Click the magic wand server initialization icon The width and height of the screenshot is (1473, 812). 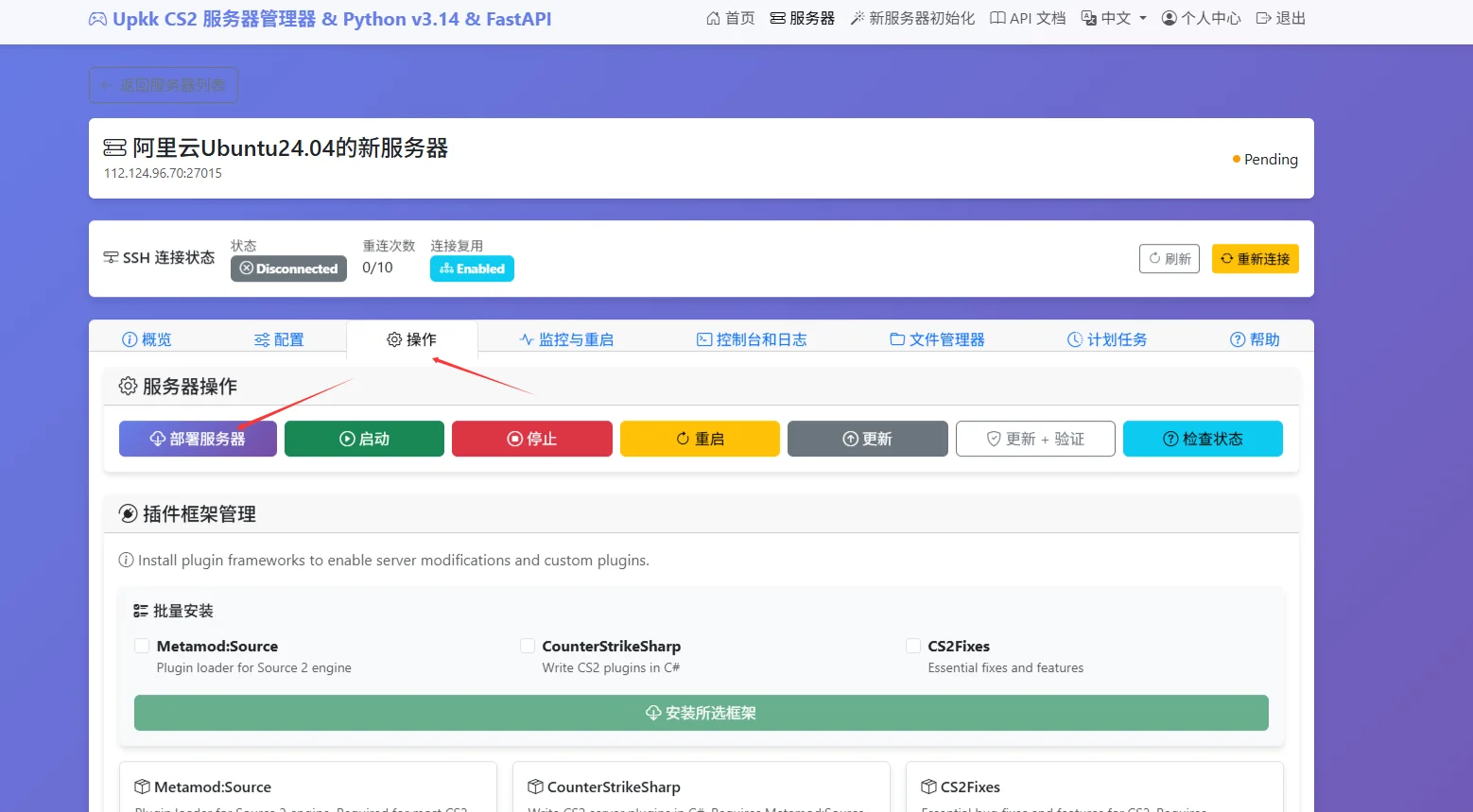point(858,18)
